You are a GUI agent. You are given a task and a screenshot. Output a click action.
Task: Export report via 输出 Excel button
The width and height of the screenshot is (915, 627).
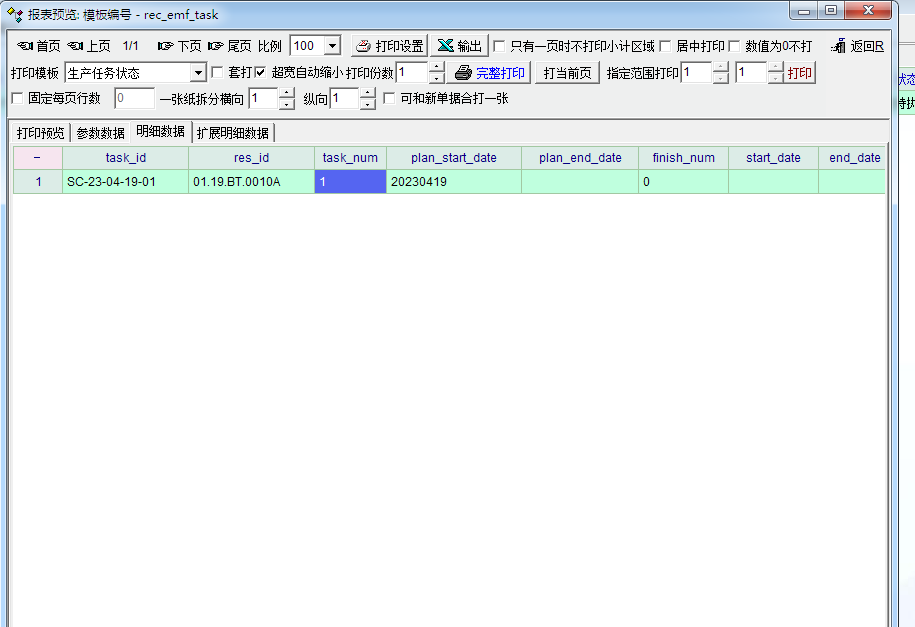click(x=459, y=46)
